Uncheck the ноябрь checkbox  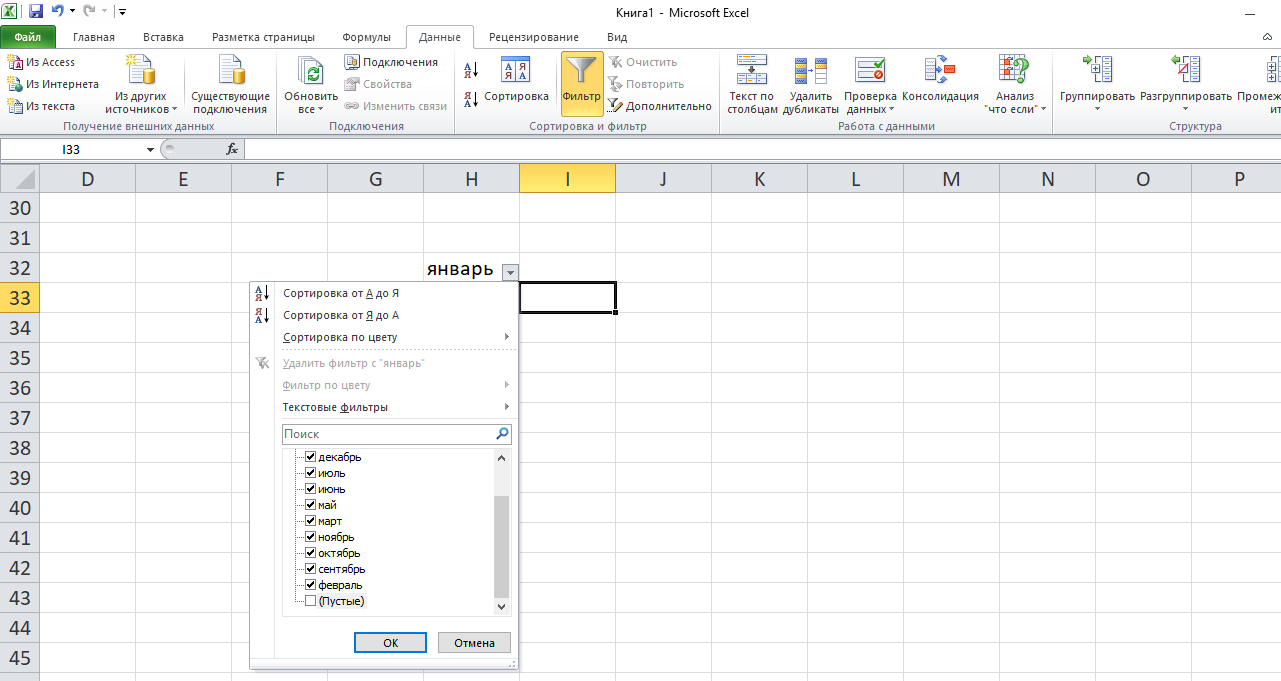(311, 537)
